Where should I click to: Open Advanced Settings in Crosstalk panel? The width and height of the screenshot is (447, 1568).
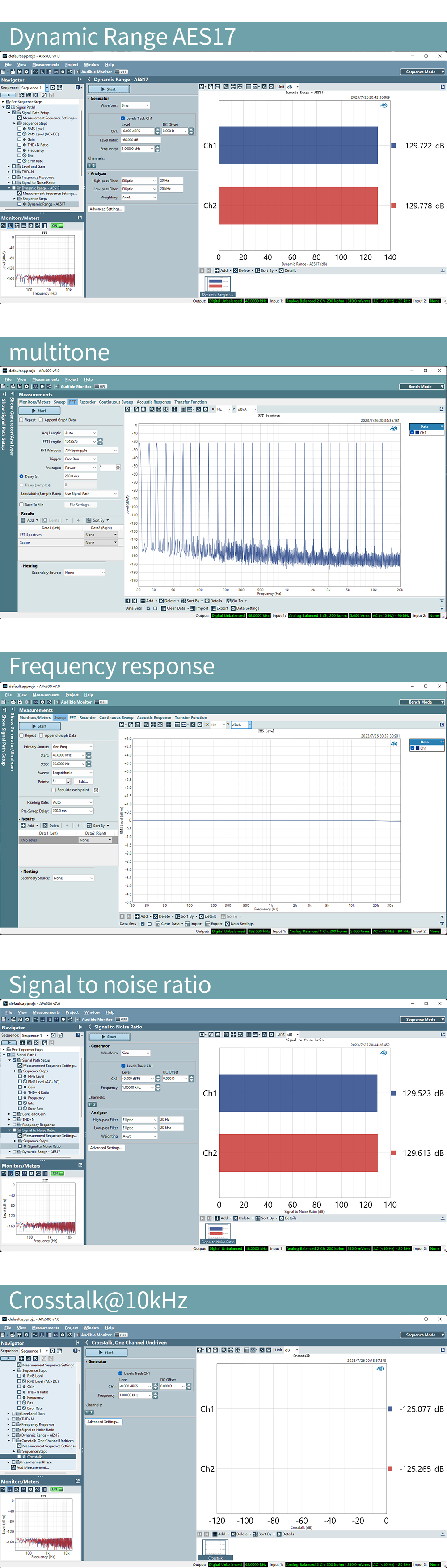pyautogui.click(x=104, y=1422)
